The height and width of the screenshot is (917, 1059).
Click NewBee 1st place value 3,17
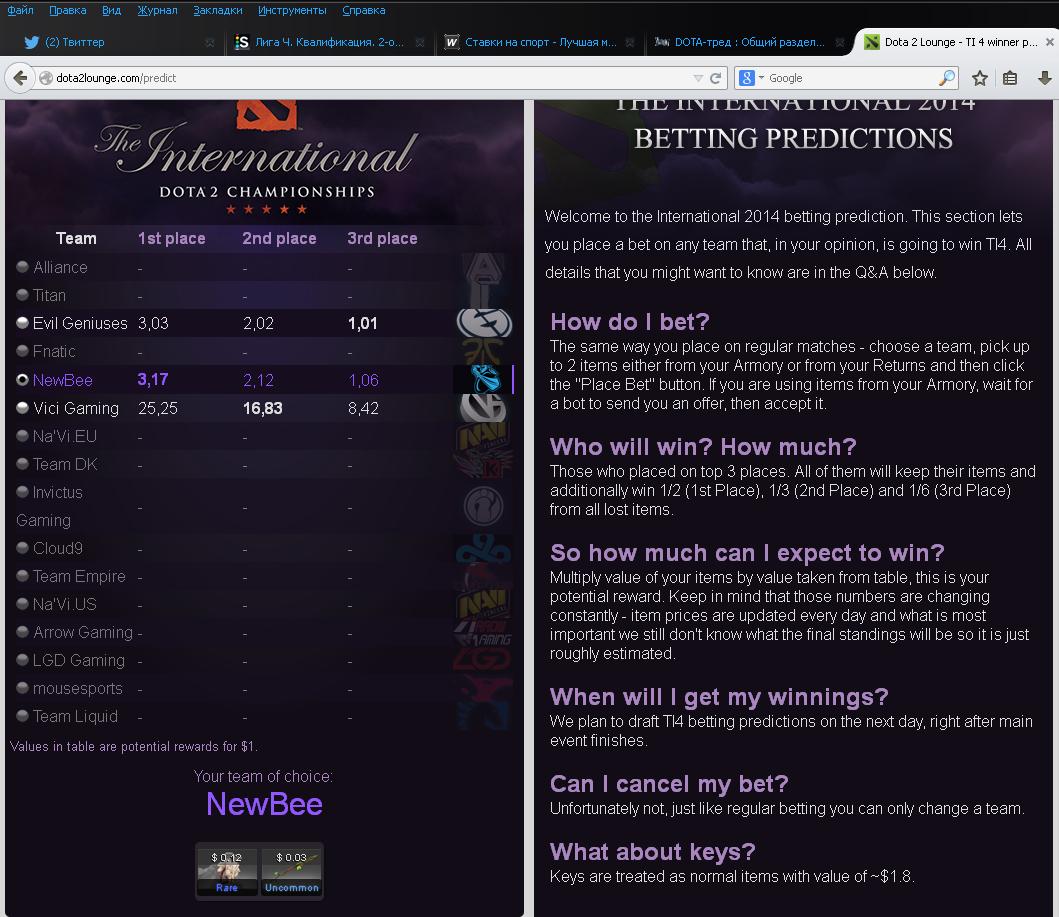click(153, 379)
